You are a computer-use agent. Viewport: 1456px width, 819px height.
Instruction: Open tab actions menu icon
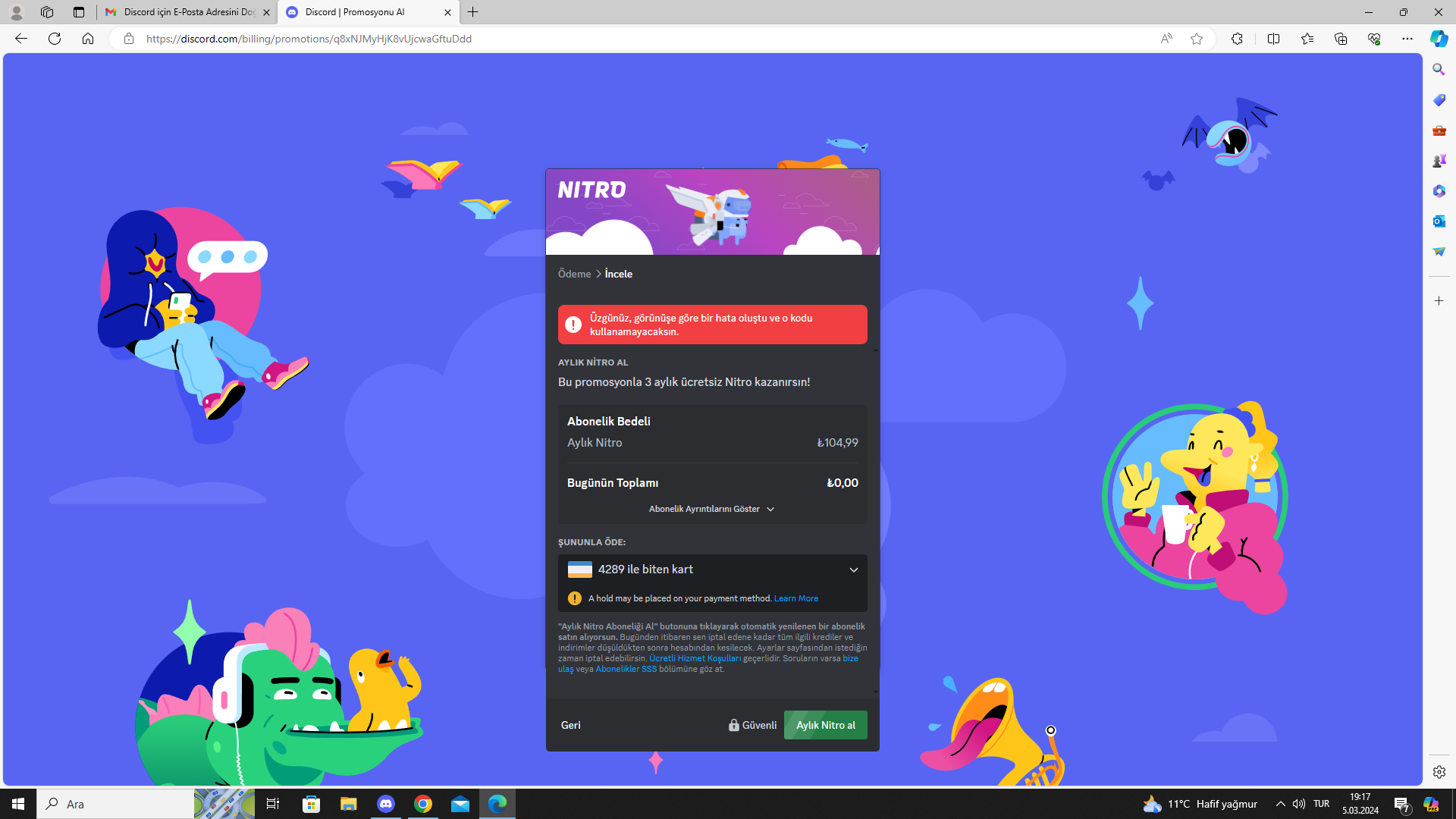[x=78, y=12]
